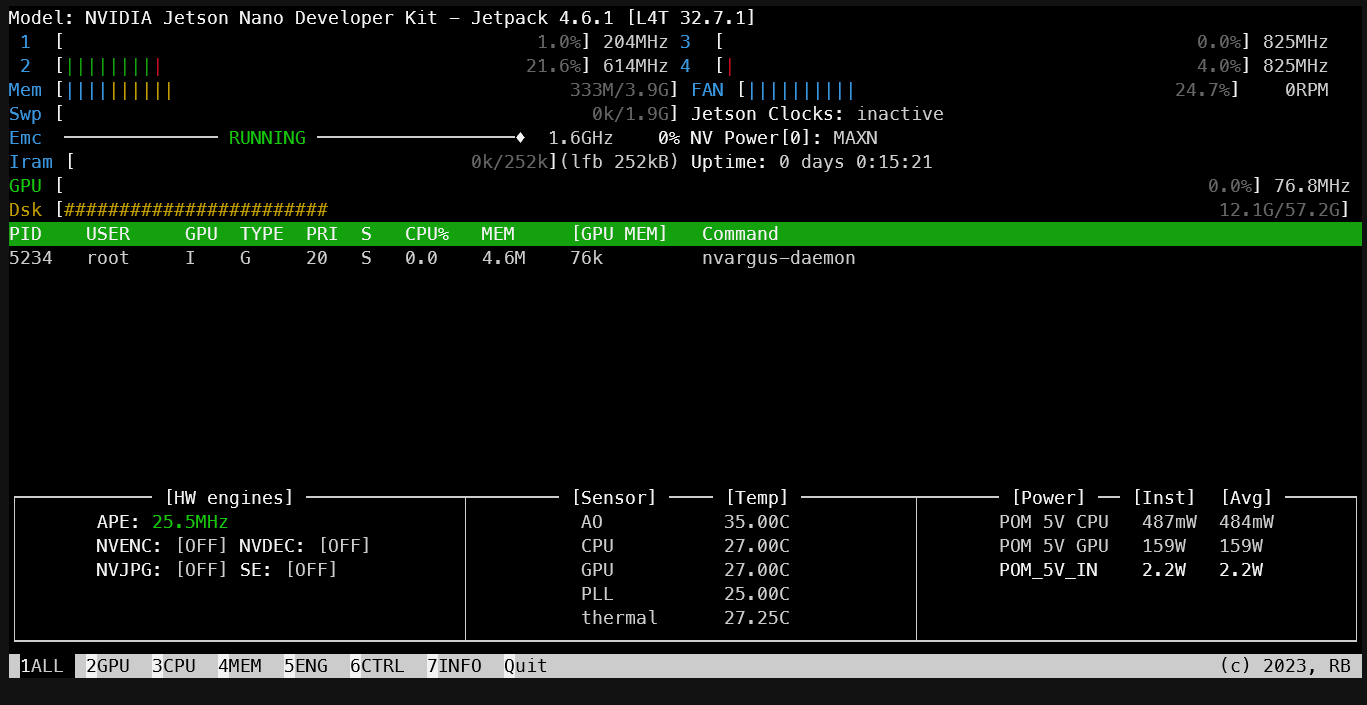Viewport: 1367px width, 705px height.
Task: Open the 3CPU tab
Action: [174, 666]
